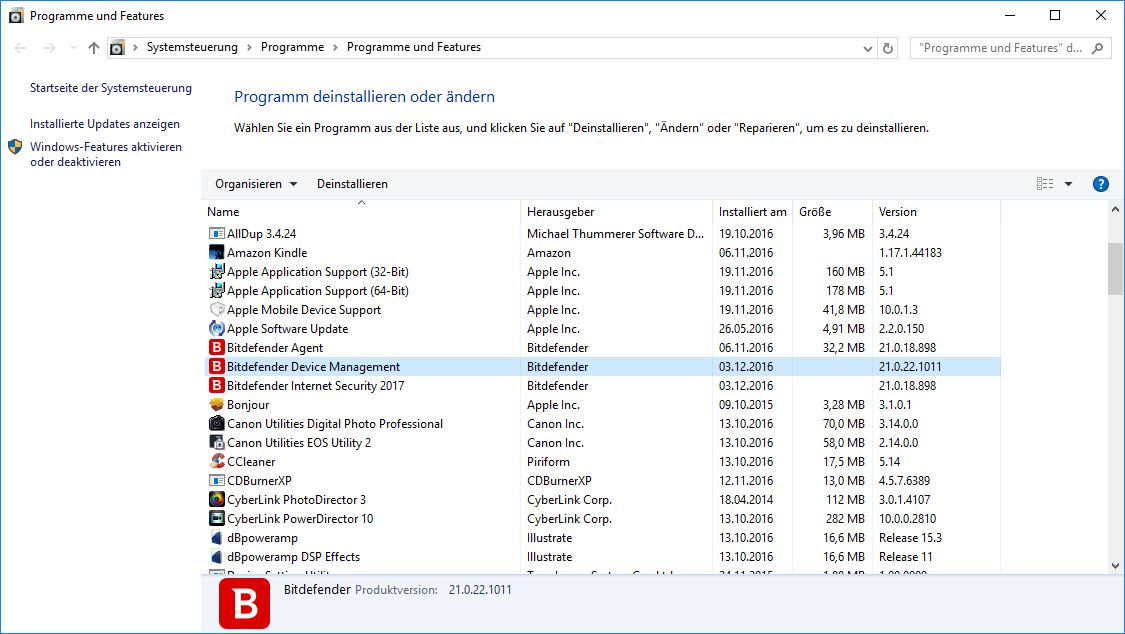Click the back navigation arrow

click(x=20, y=48)
